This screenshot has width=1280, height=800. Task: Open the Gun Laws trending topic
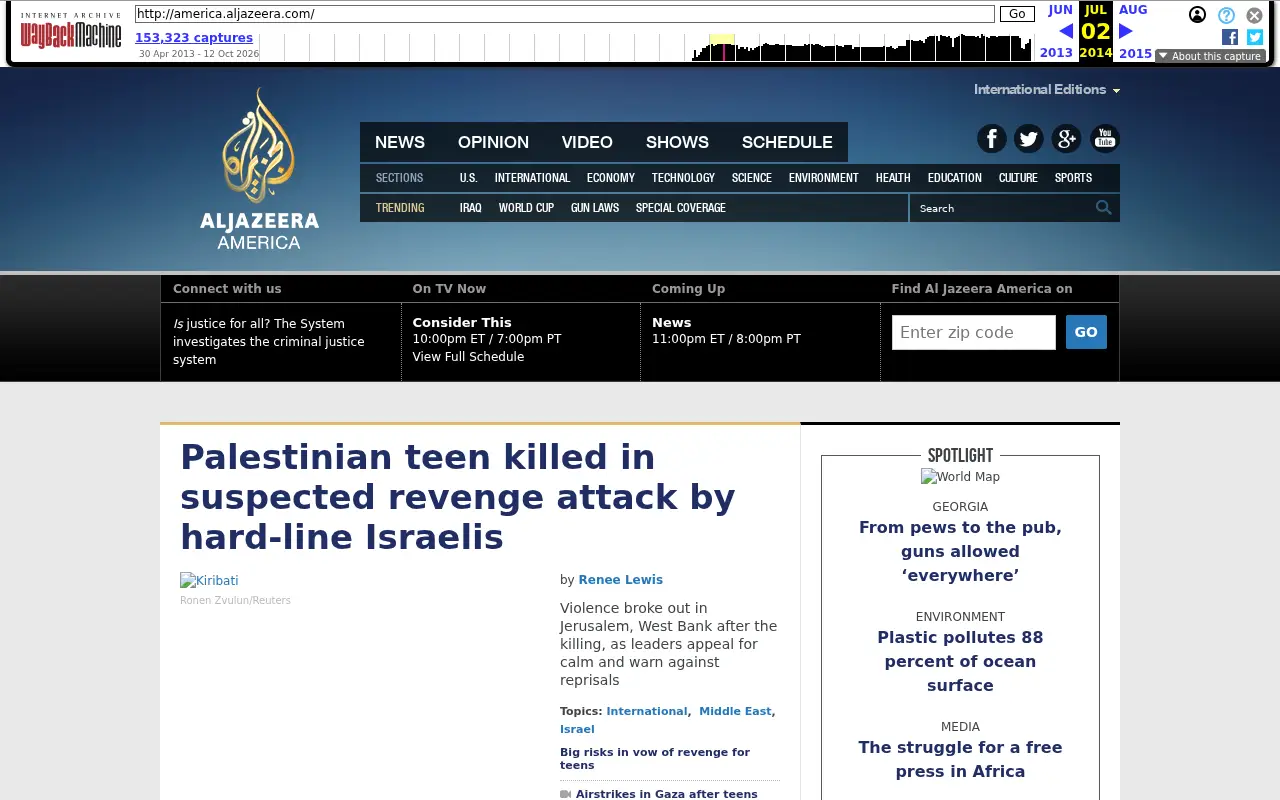pos(595,208)
